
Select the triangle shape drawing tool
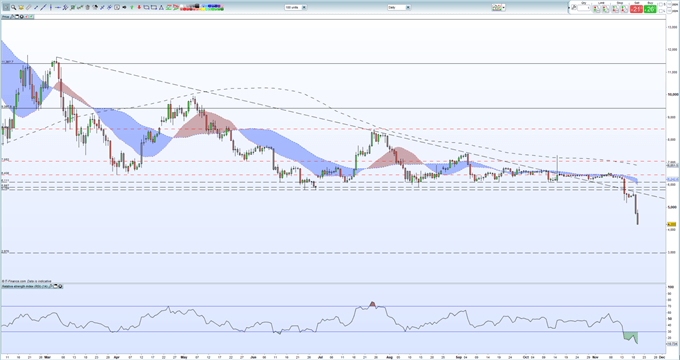(161, 7)
